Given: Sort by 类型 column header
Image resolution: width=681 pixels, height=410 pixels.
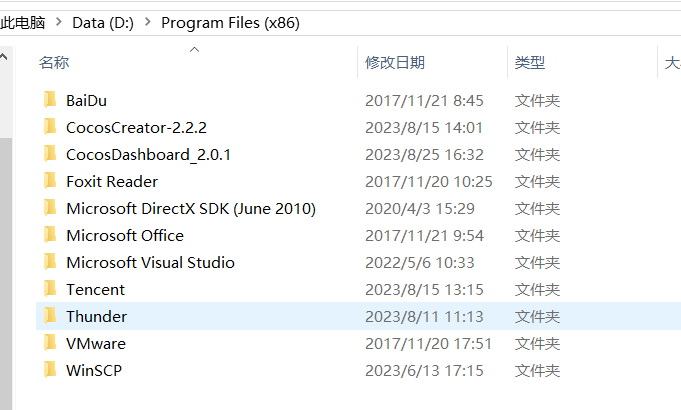Looking at the screenshot, I should click(x=530, y=63).
